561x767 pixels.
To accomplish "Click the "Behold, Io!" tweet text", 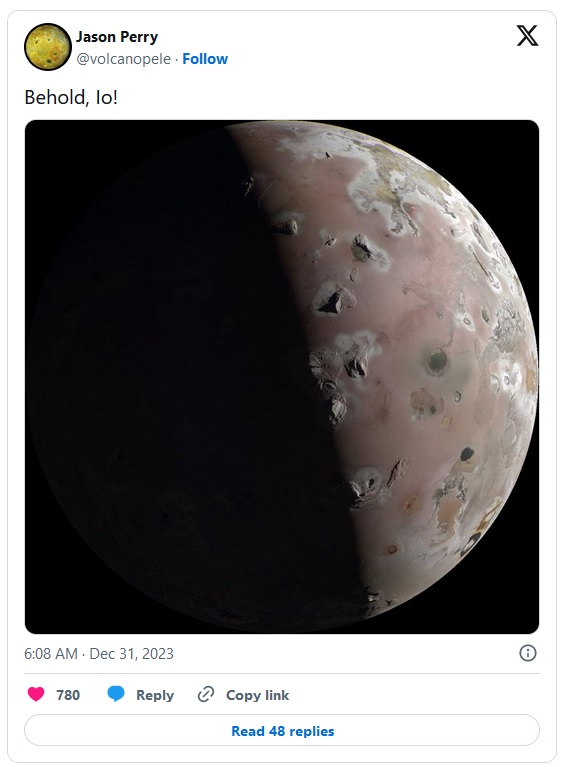I will (71, 97).
